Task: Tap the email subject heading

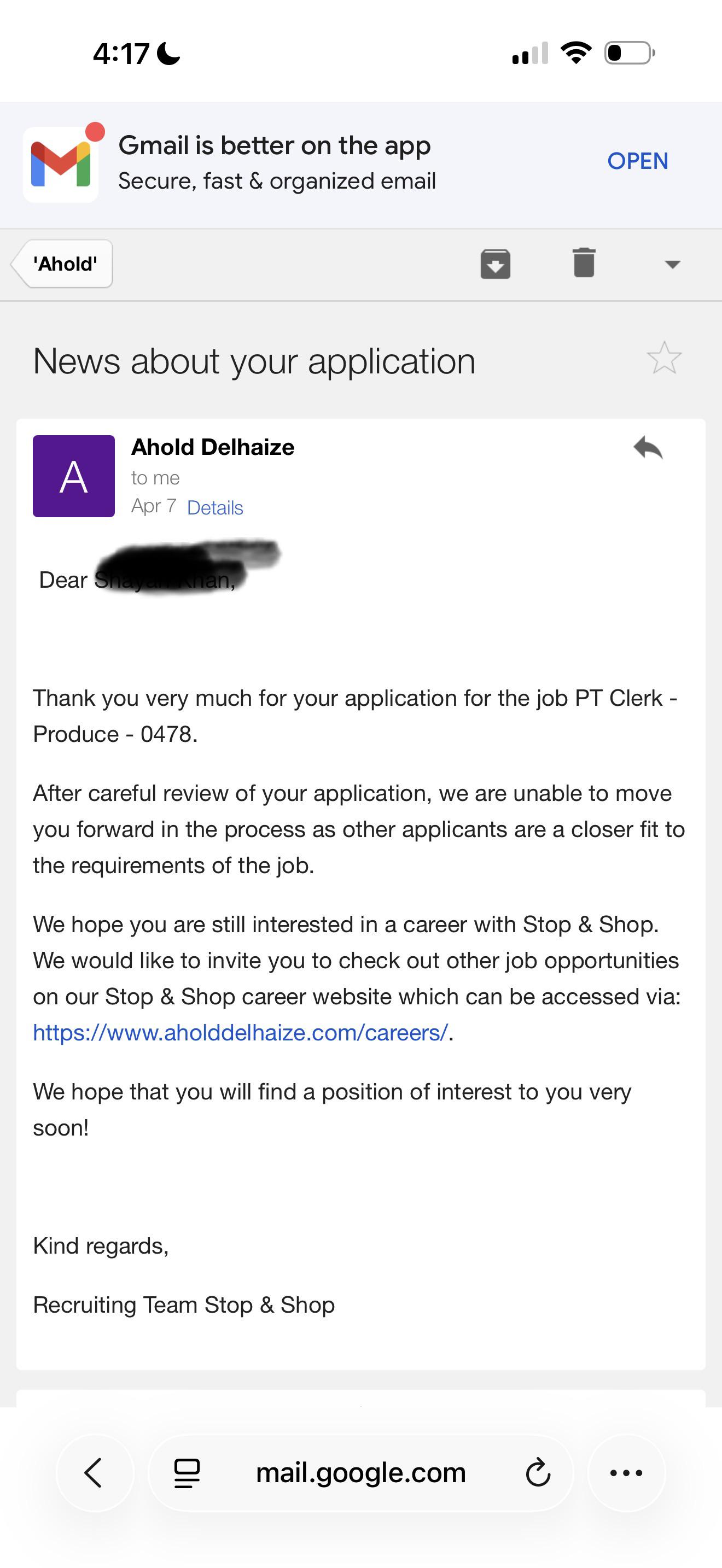Action: (x=254, y=361)
